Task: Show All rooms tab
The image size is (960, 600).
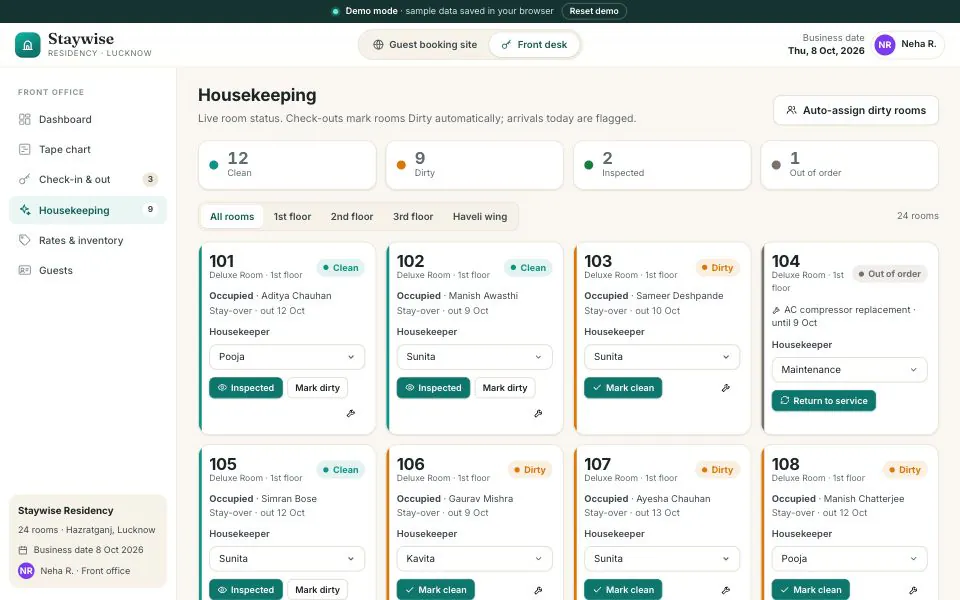Action: pyautogui.click(x=232, y=217)
